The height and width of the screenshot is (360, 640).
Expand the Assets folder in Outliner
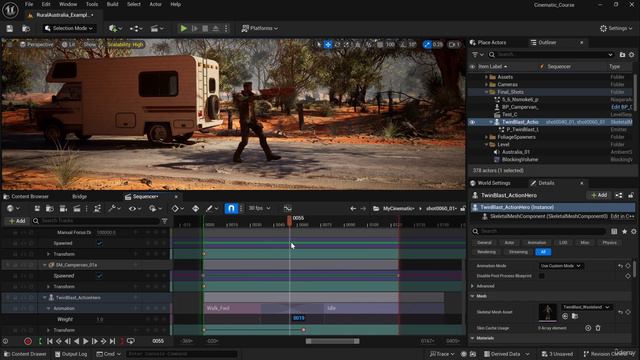pyautogui.click(x=486, y=77)
